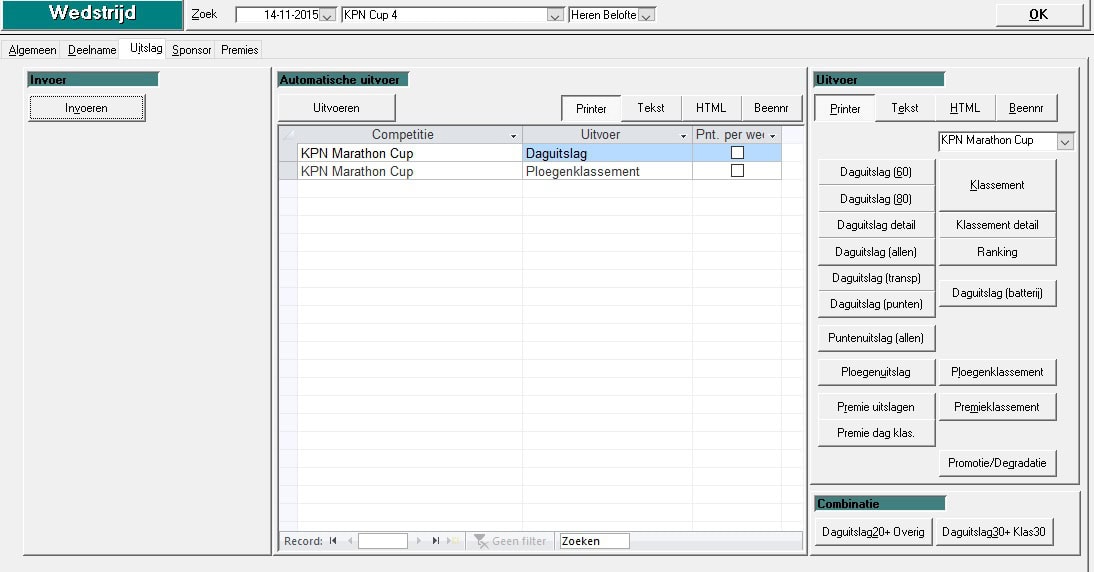Viewport: 1094px width, 572px height.
Task: Click the Zoeken search field
Action: (x=594, y=541)
